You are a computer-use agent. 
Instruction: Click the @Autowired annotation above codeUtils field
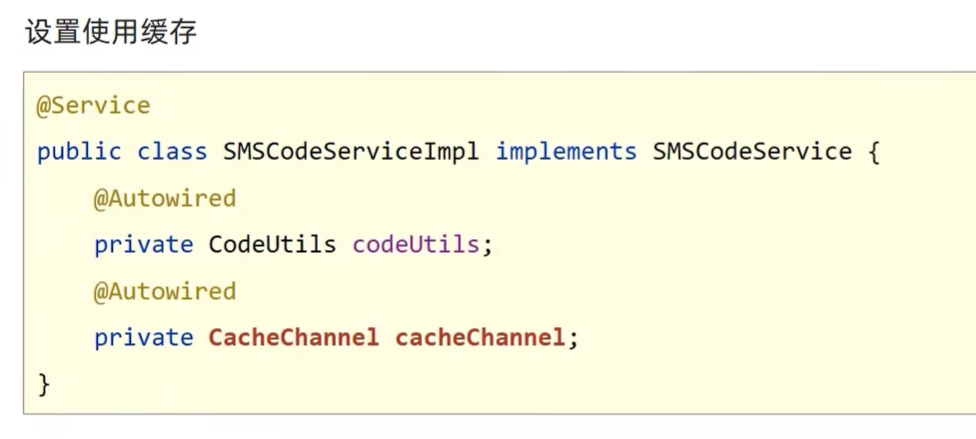coord(165,199)
